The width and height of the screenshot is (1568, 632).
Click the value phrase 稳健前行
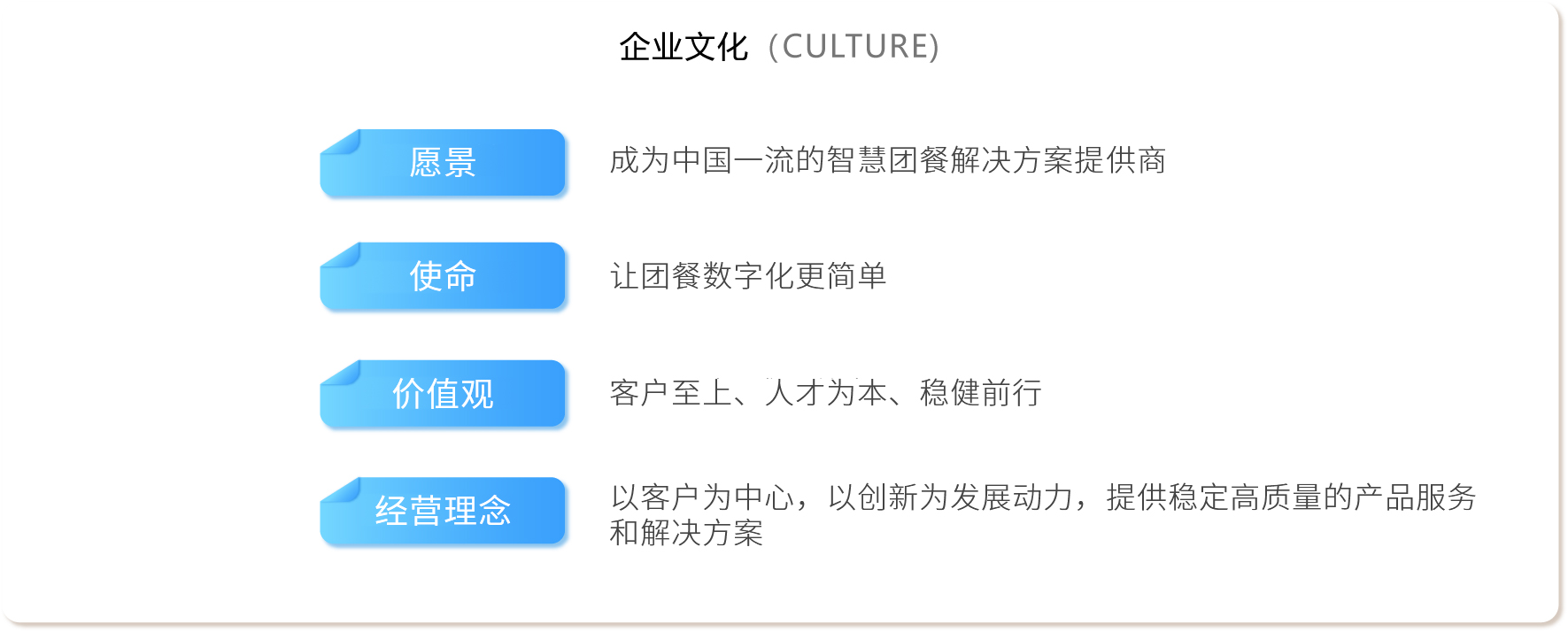[980, 393]
